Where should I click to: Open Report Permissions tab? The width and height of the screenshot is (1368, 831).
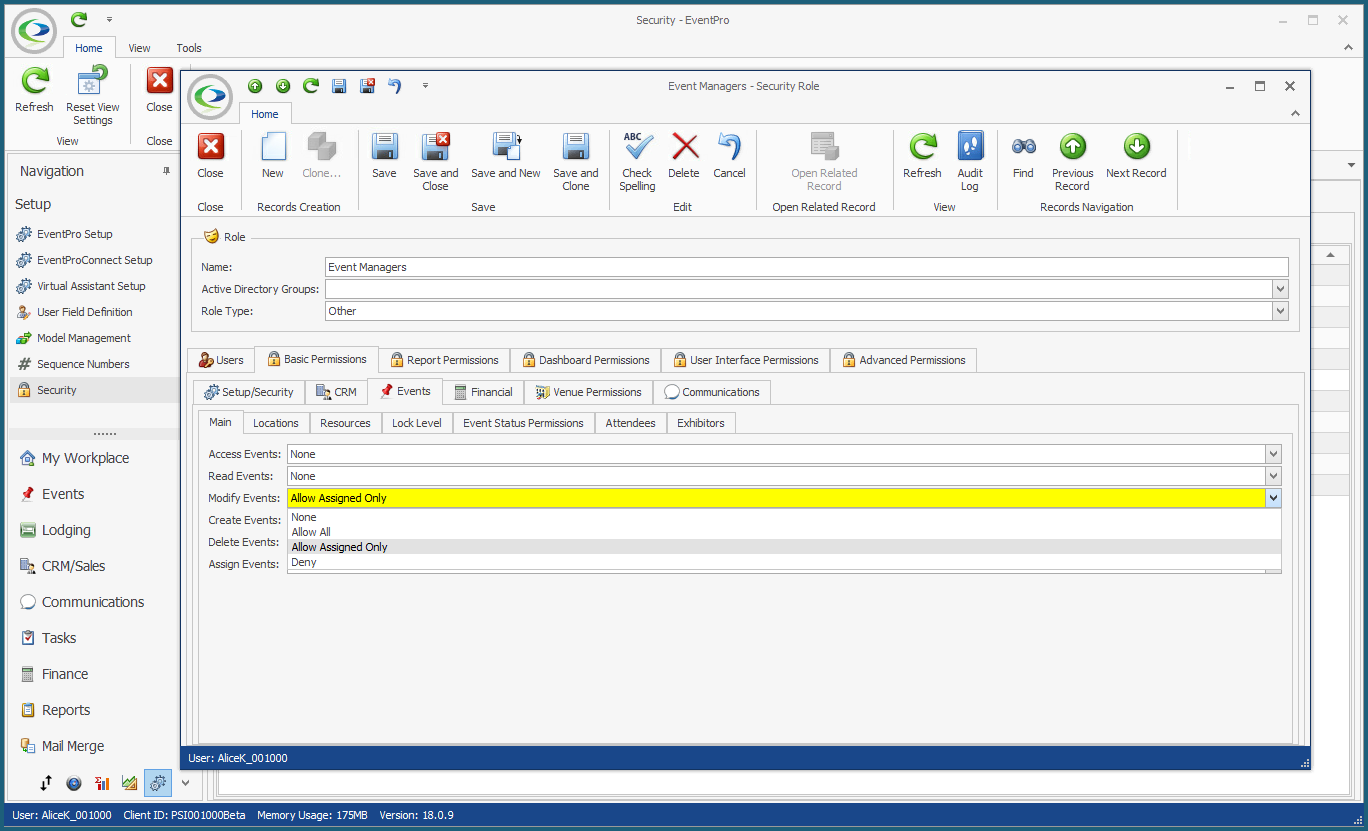(x=444, y=360)
